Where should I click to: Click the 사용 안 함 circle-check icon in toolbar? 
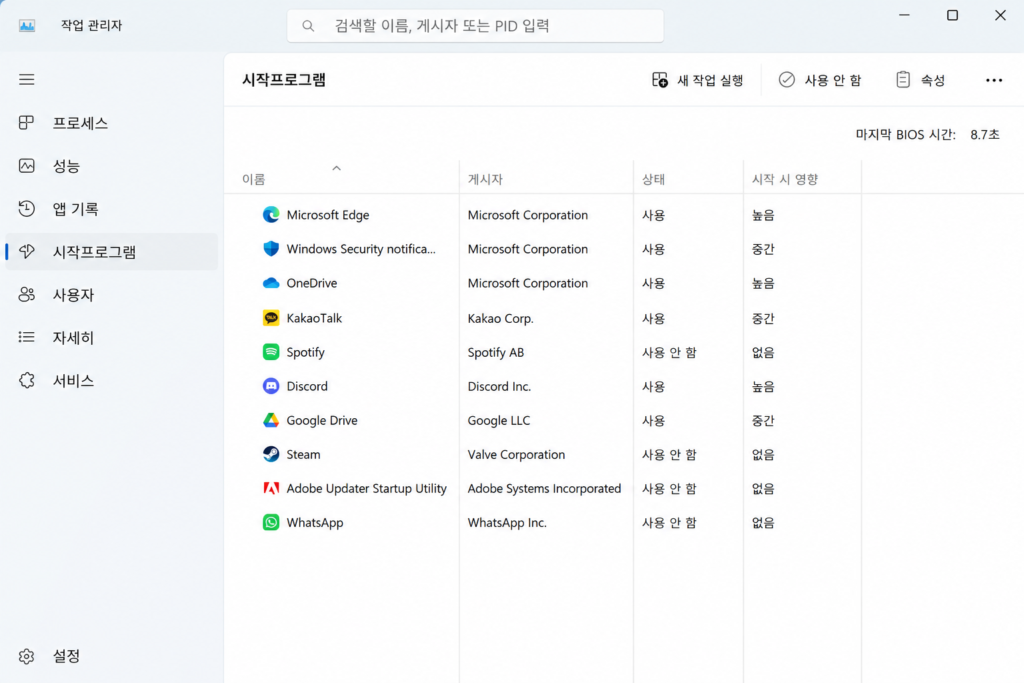787,80
